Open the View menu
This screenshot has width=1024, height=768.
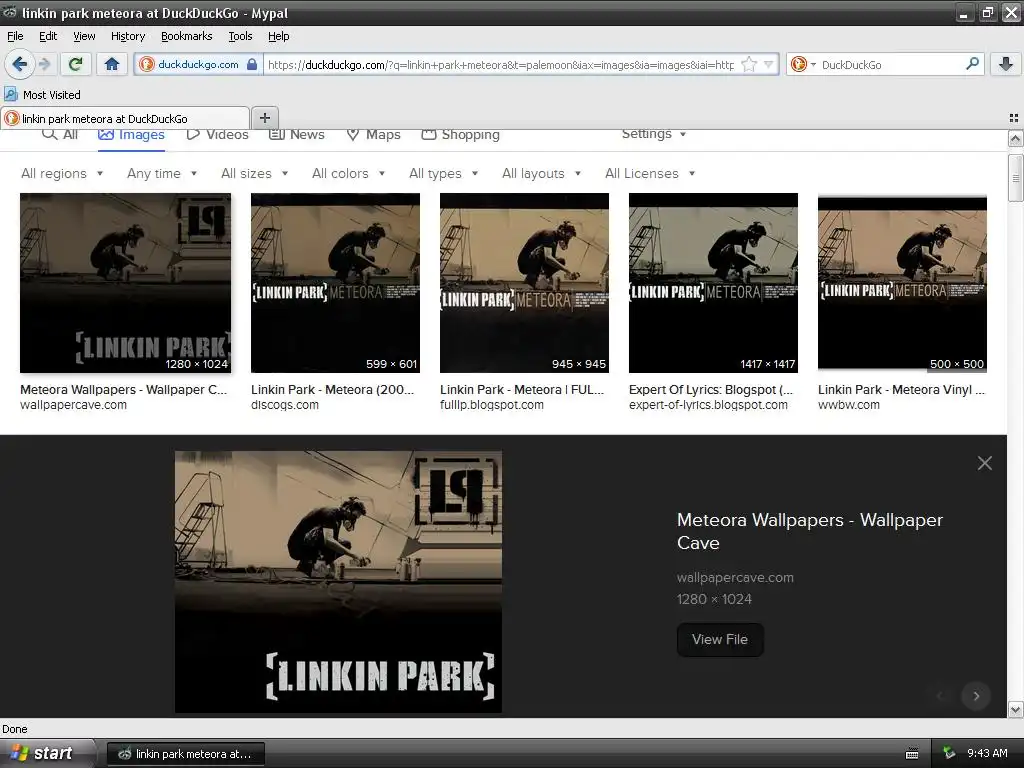[84, 36]
